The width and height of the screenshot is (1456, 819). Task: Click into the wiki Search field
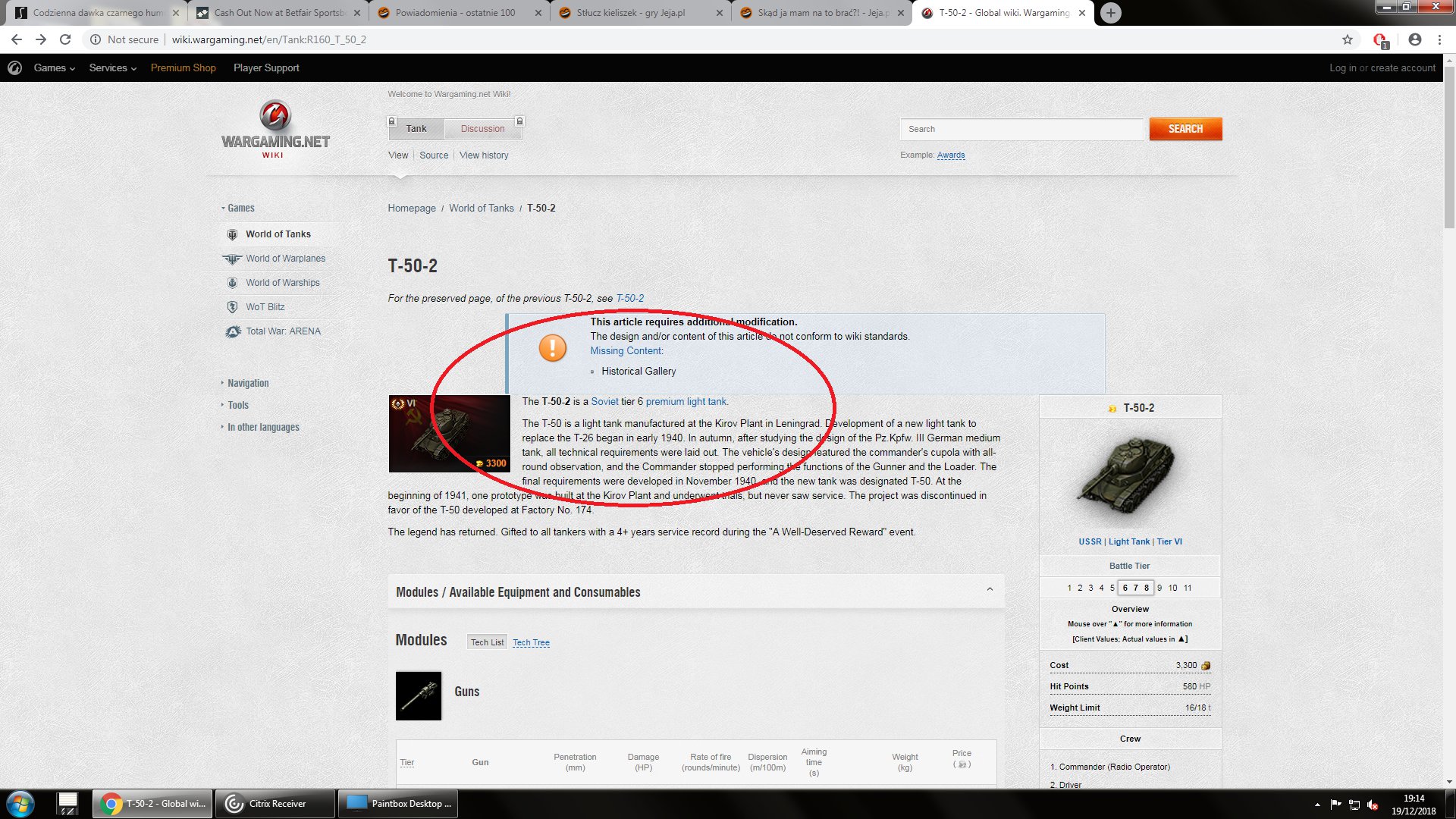(1021, 130)
